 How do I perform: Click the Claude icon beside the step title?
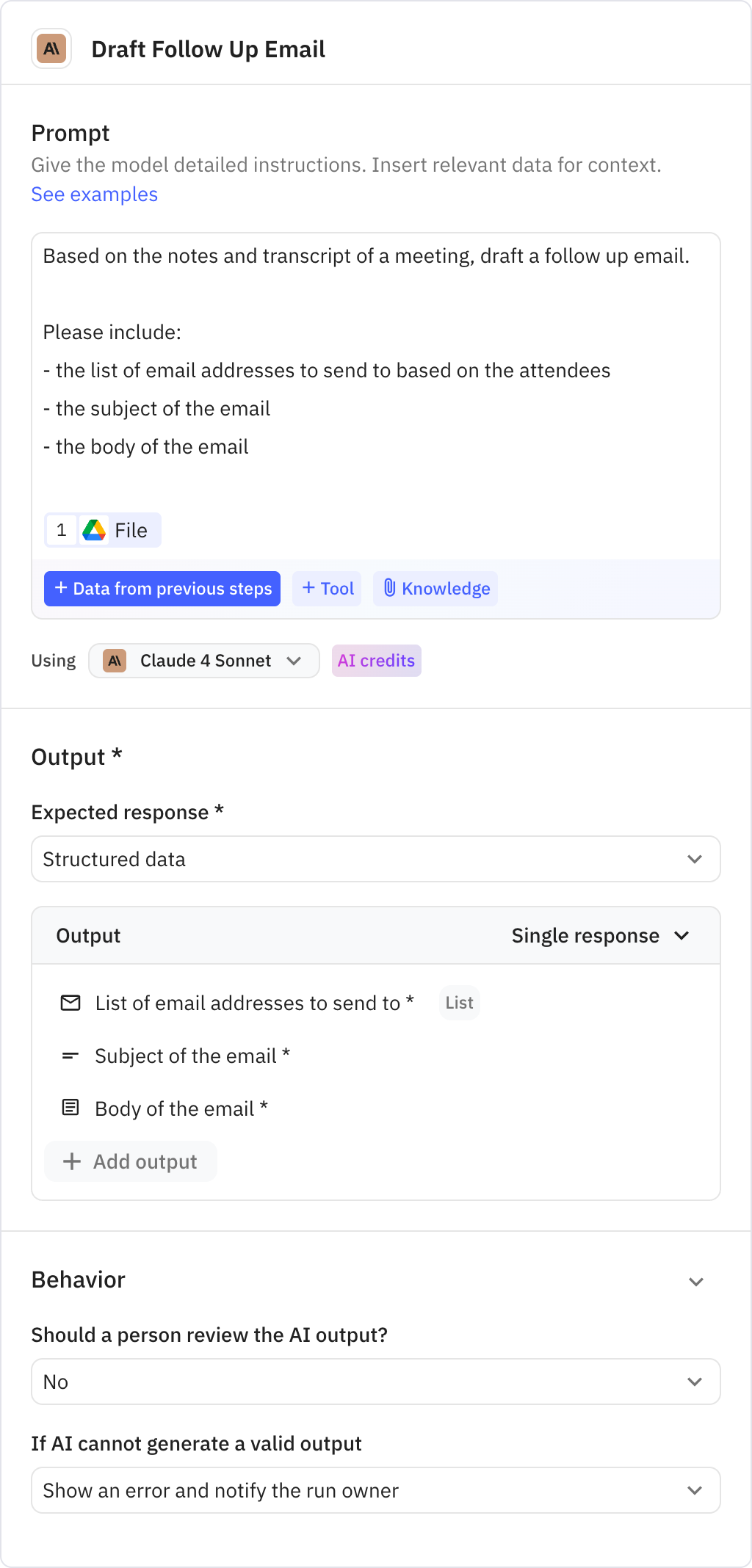click(x=51, y=49)
